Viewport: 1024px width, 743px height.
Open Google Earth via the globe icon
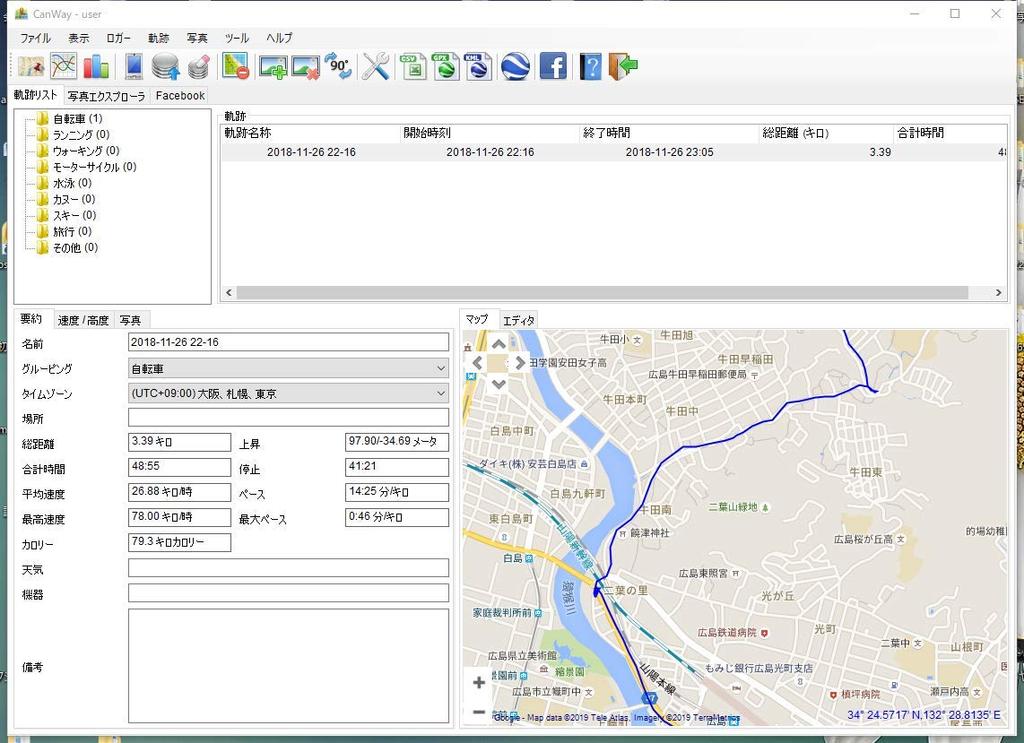tap(515, 67)
